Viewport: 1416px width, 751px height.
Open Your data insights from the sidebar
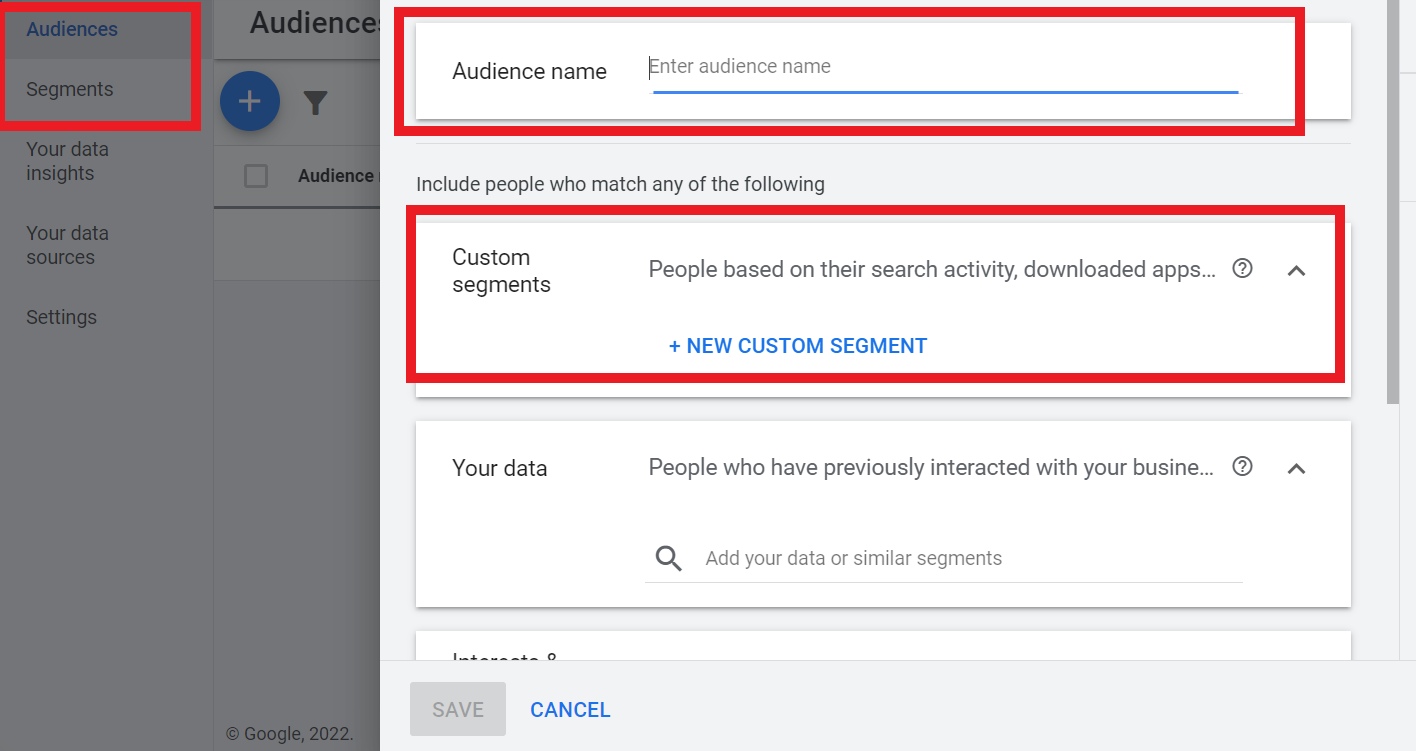(67, 160)
